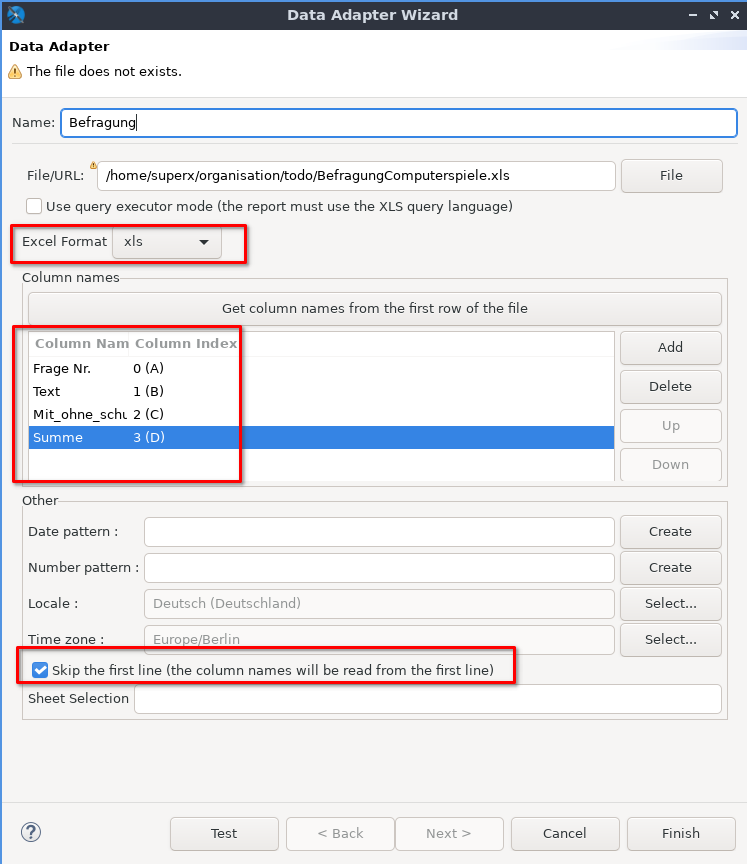
Task: Uncheck the Skip the first line option
Action: click(40, 670)
